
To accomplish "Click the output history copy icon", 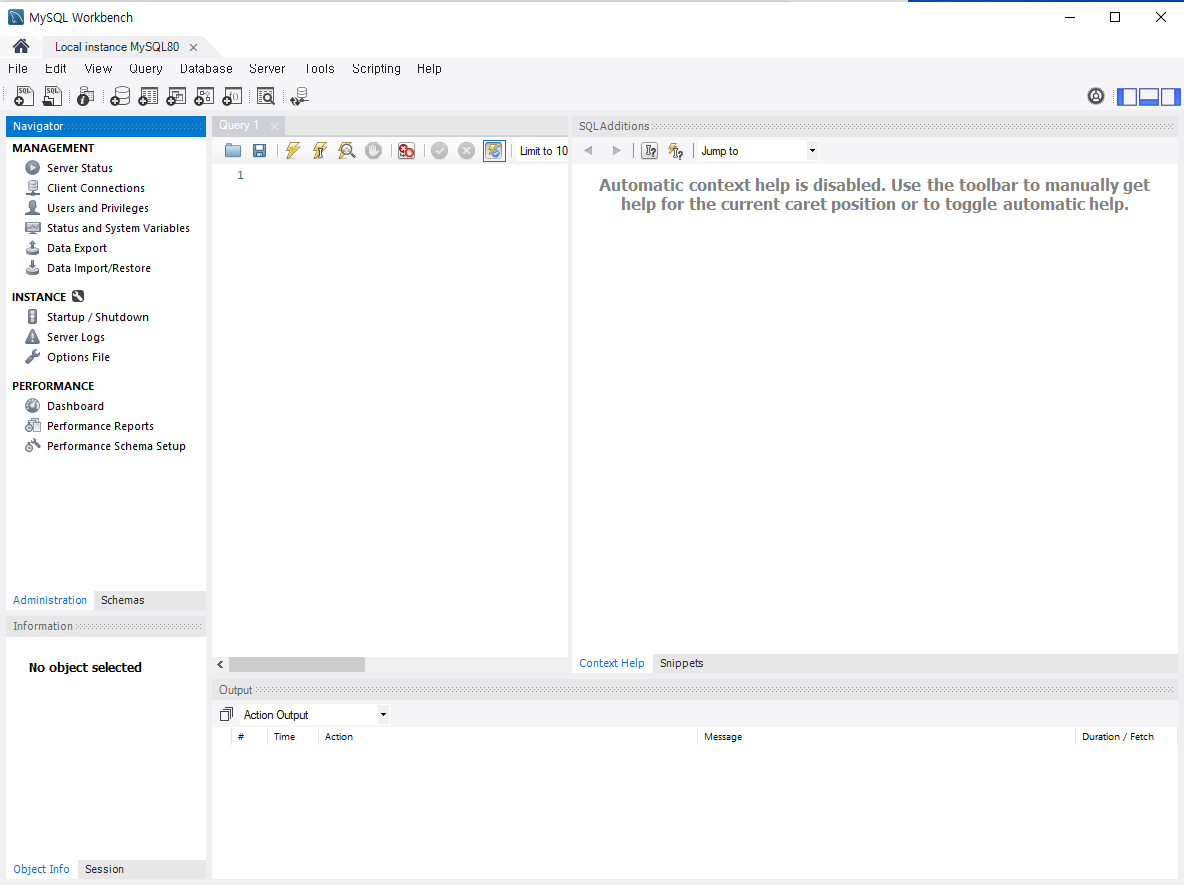I will (x=227, y=714).
